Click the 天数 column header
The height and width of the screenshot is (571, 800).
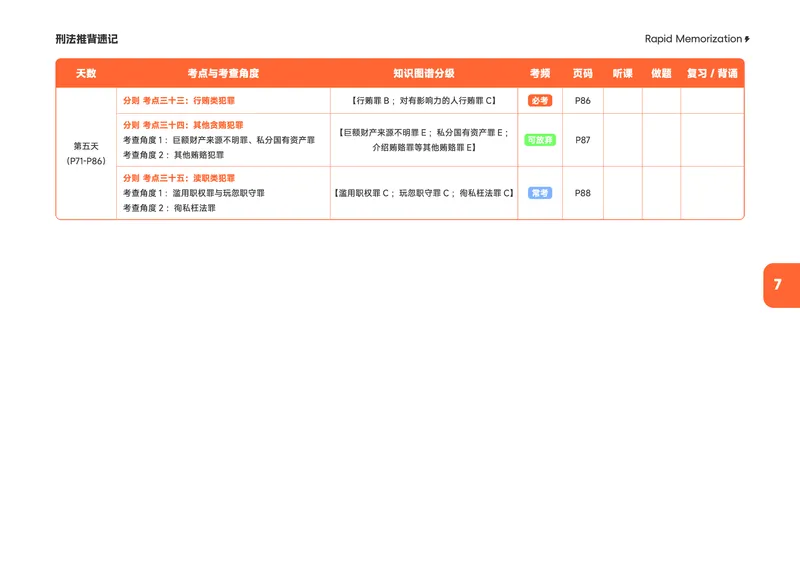tap(86, 73)
